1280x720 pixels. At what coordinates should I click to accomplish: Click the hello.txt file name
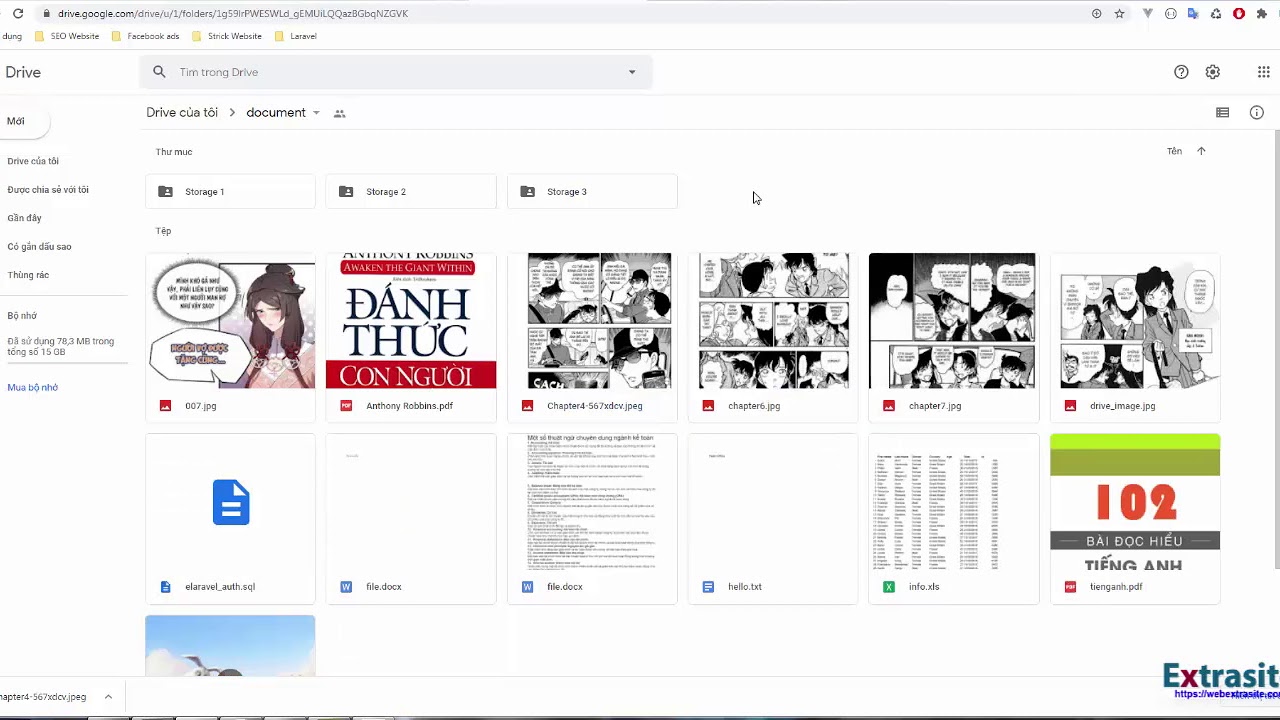(745, 587)
